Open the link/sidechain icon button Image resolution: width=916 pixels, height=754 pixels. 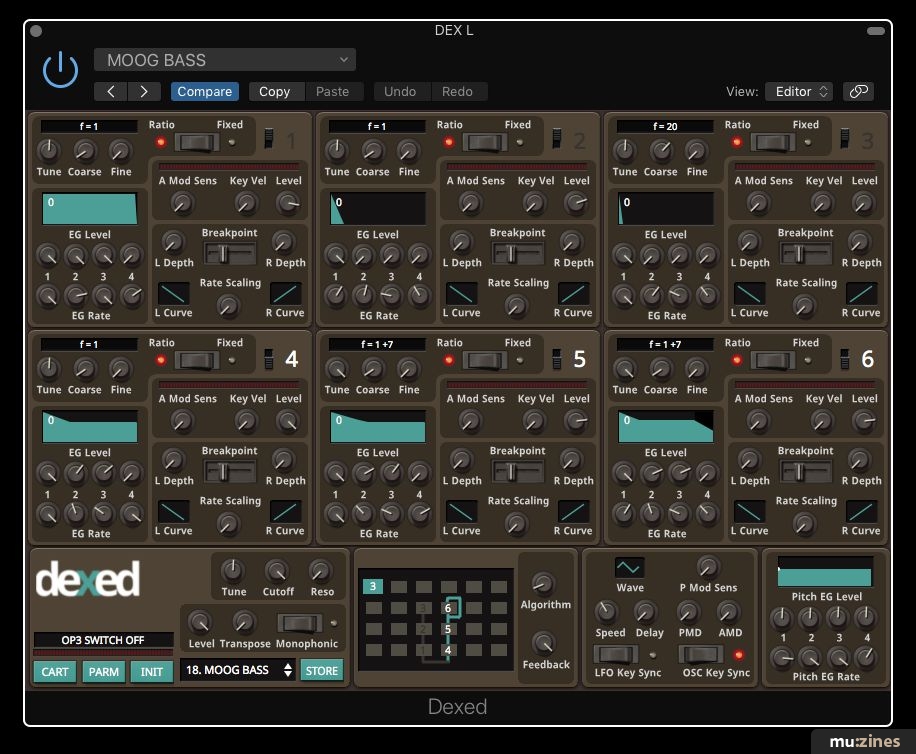point(858,91)
